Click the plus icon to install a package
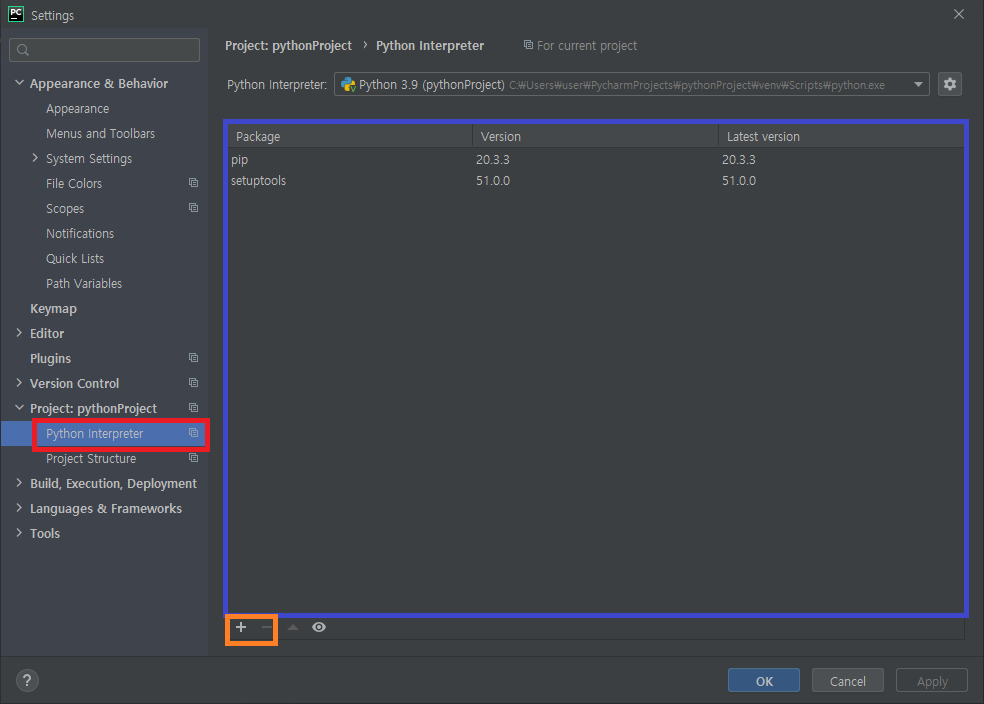 241,627
